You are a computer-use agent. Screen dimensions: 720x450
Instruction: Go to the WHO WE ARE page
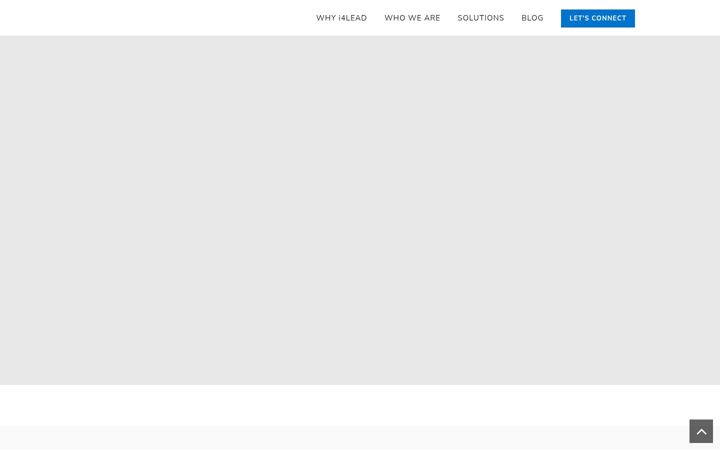point(412,18)
